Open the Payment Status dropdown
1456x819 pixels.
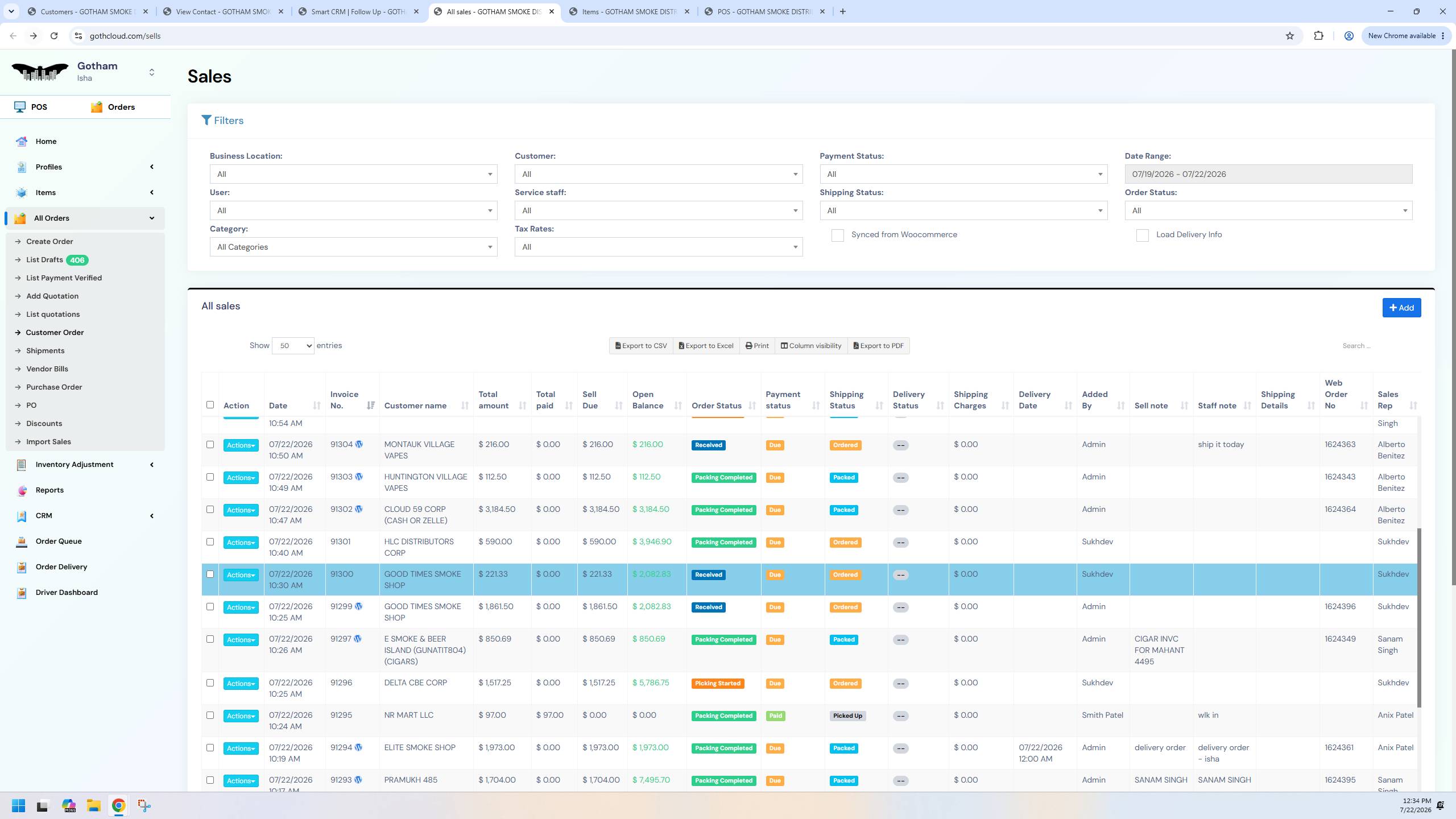[963, 174]
